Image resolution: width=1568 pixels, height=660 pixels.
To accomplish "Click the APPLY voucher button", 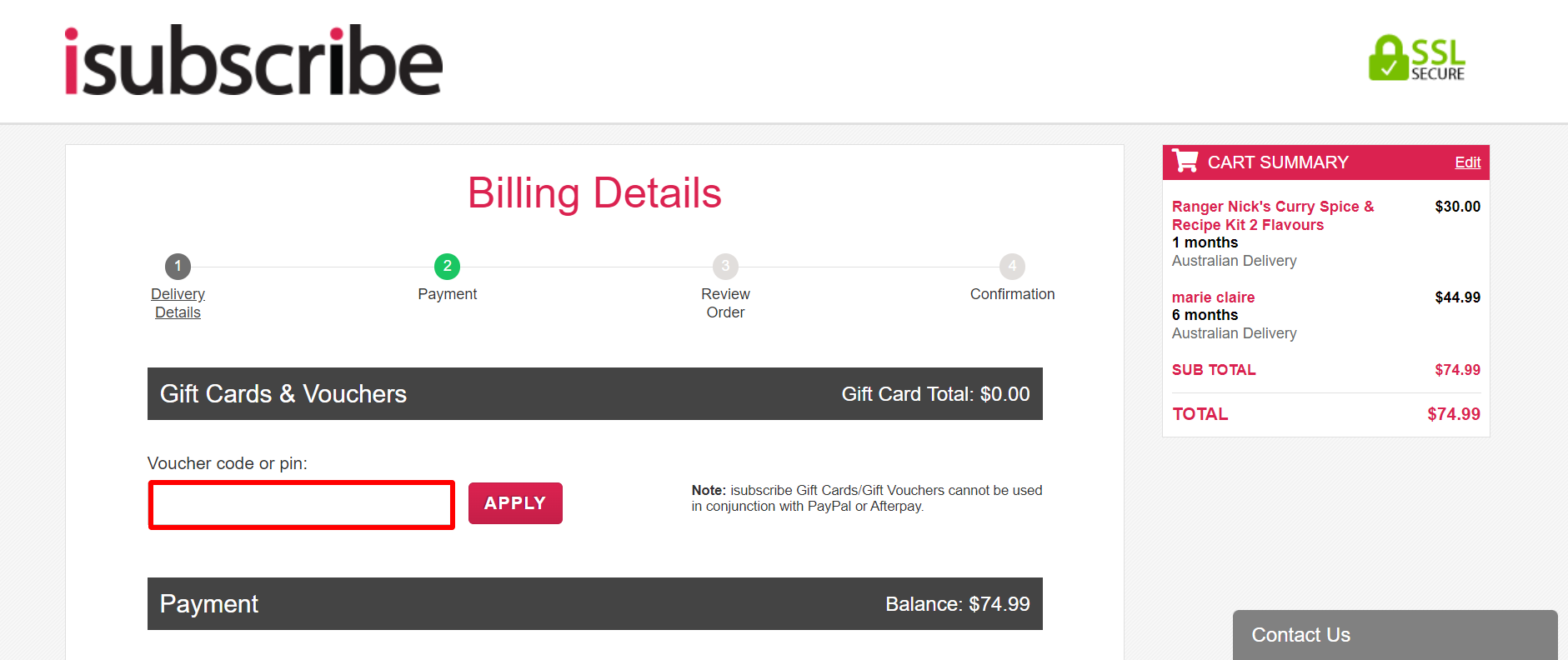I will tap(514, 502).
